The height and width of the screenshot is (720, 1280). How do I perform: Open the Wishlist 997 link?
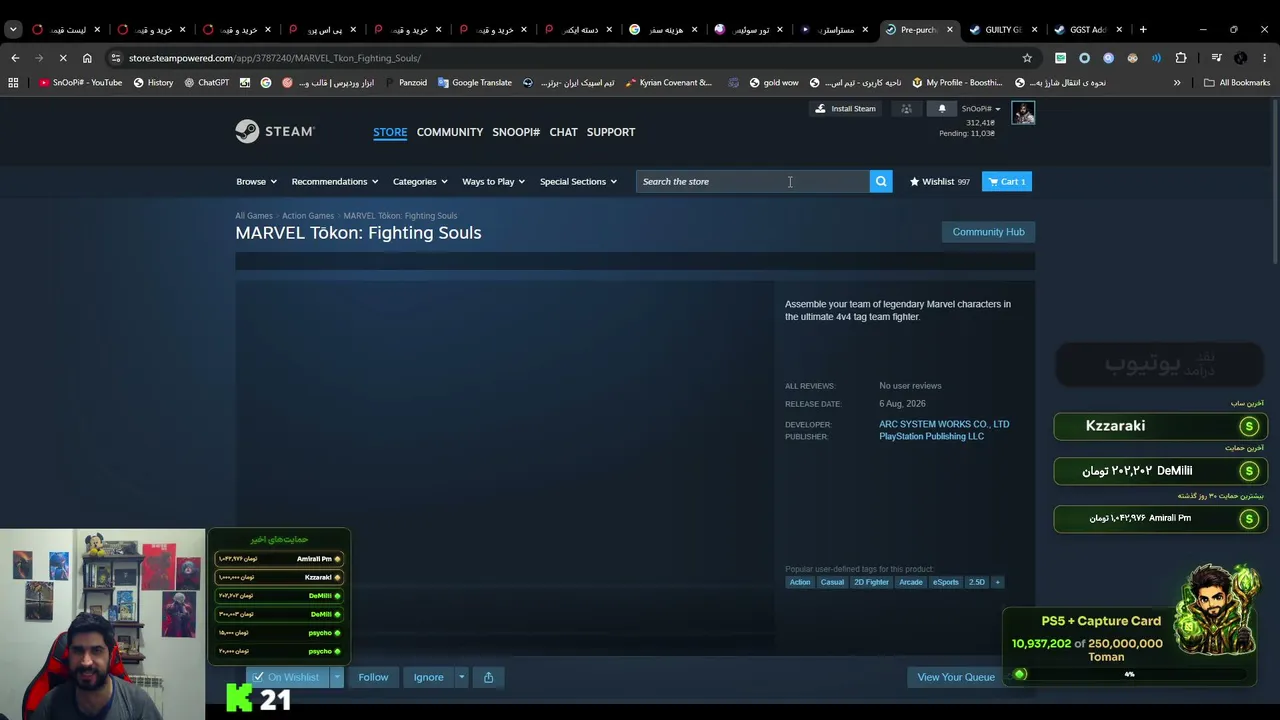940,182
